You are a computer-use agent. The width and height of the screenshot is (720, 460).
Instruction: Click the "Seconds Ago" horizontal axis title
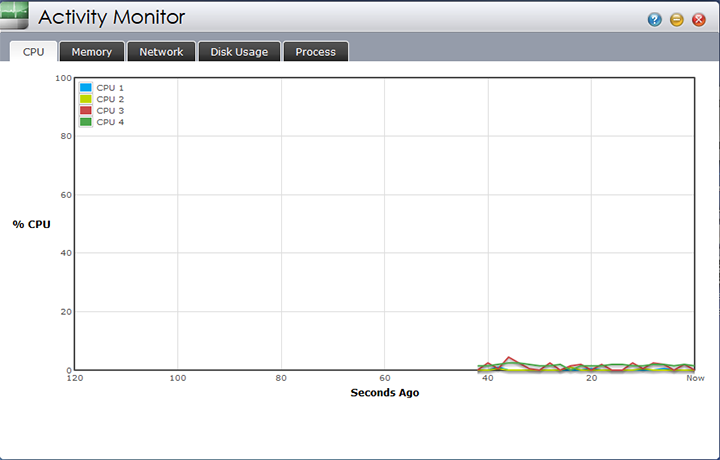pyautogui.click(x=384, y=393)
